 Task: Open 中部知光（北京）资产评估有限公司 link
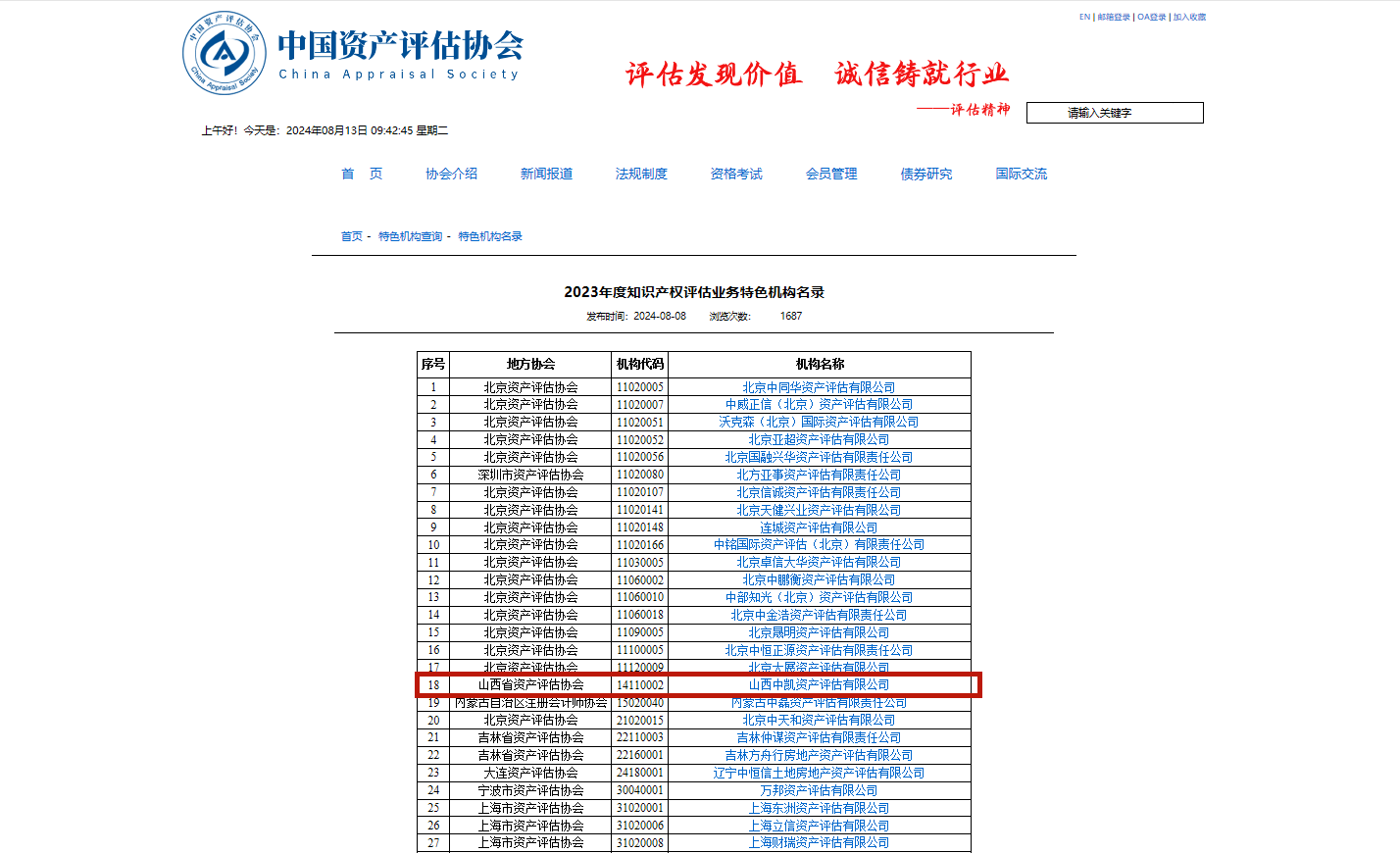pos(819,597)
